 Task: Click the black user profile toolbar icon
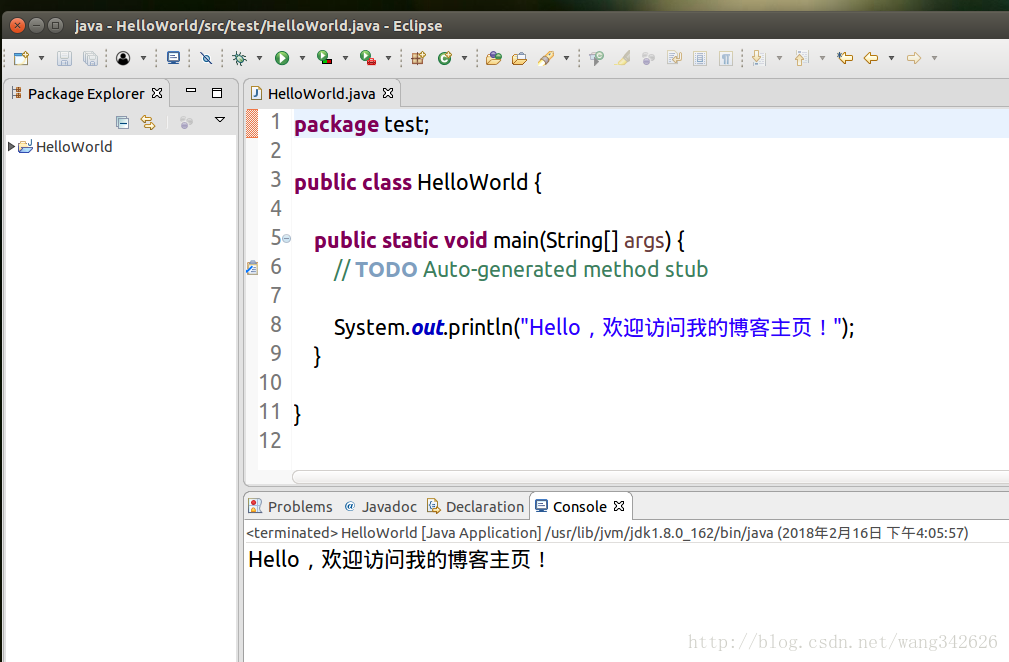click(x=123, y=59)
